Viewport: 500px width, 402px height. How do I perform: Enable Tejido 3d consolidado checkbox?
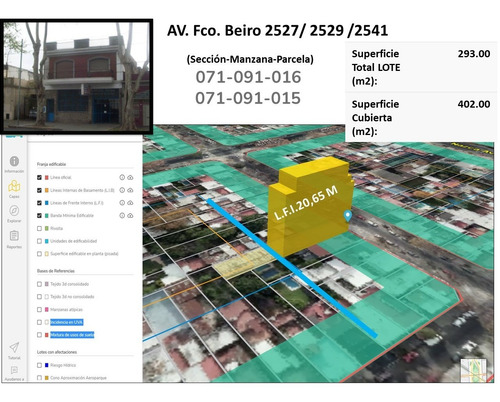point(39,284)
